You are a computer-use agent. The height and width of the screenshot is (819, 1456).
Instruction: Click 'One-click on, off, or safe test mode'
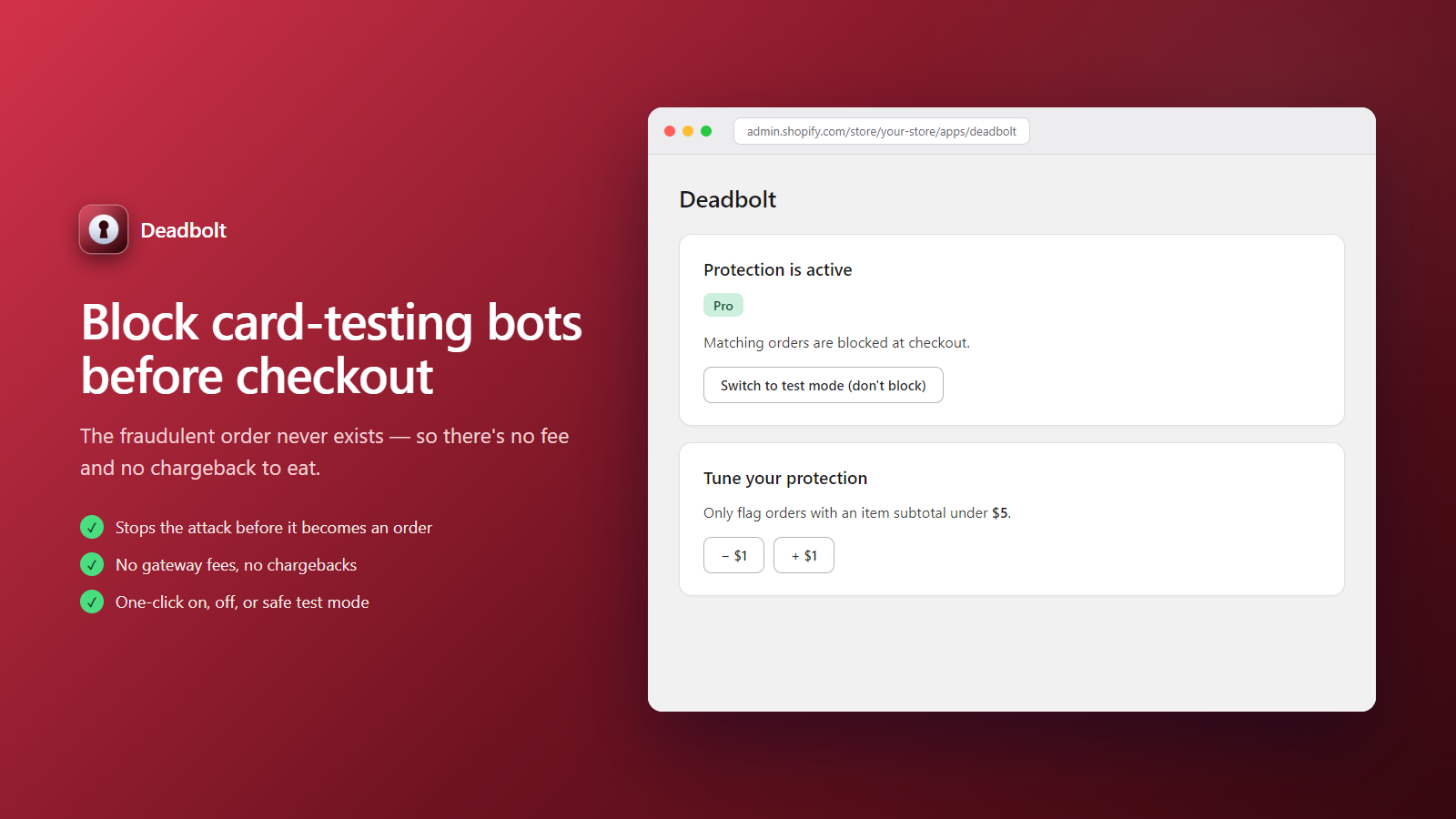242,602
